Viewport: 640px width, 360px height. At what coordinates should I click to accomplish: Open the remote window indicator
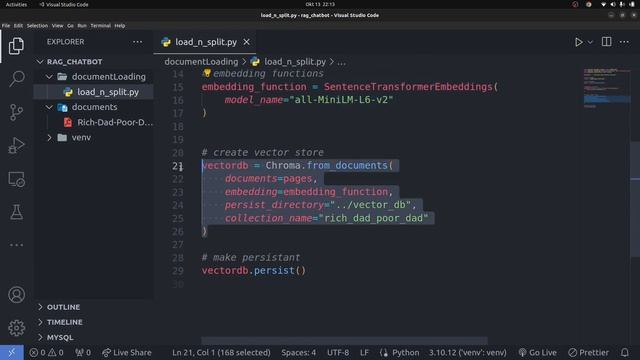[11, 352]
